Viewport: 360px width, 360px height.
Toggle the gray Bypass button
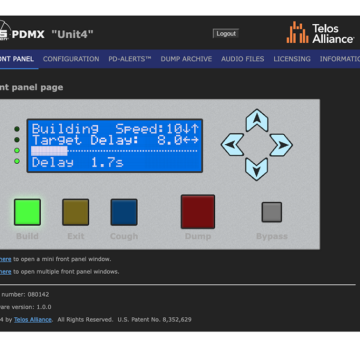tap(272, 212)
